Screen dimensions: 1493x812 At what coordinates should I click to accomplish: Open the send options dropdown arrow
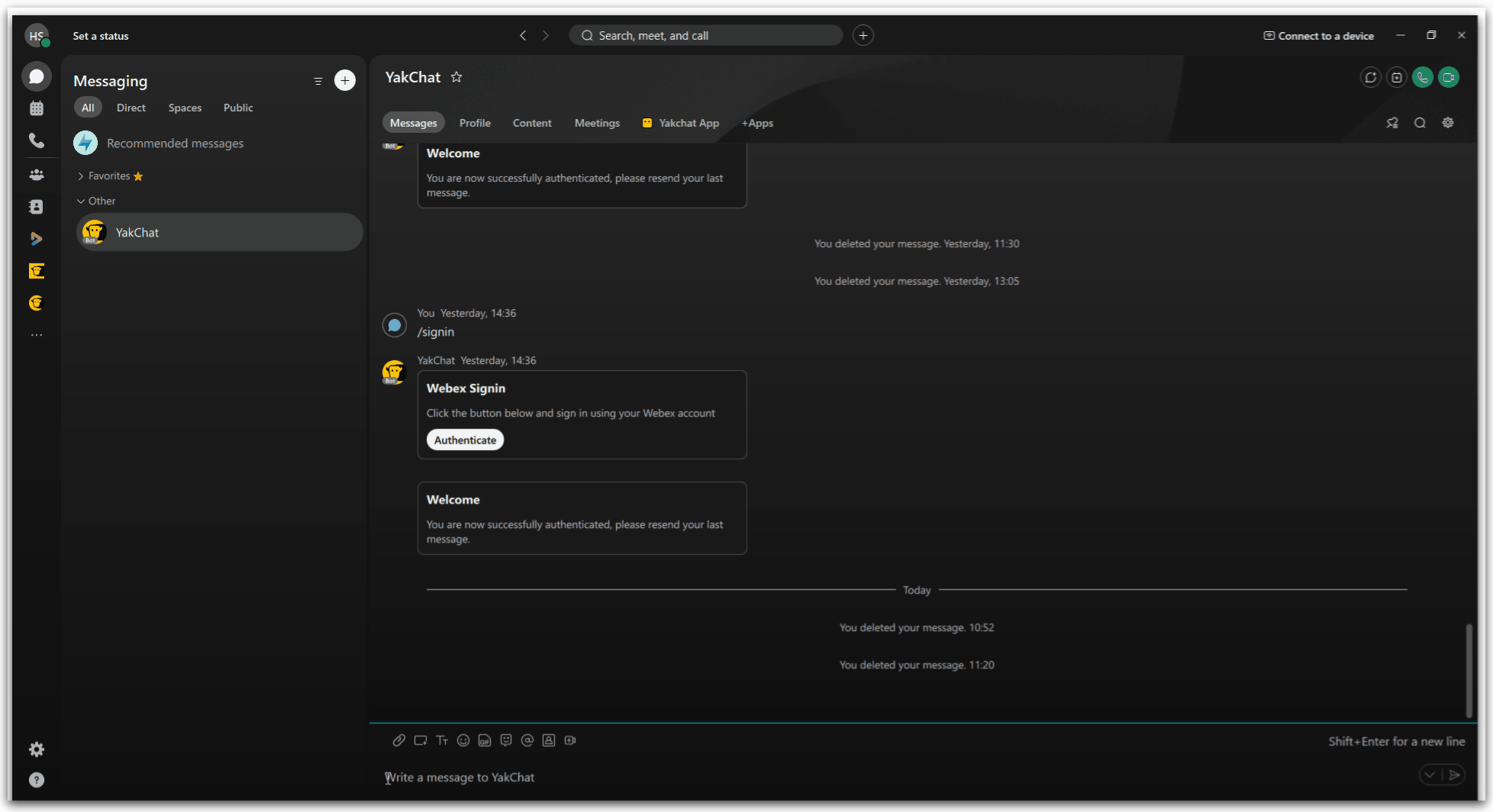(x=1430, y=775)
